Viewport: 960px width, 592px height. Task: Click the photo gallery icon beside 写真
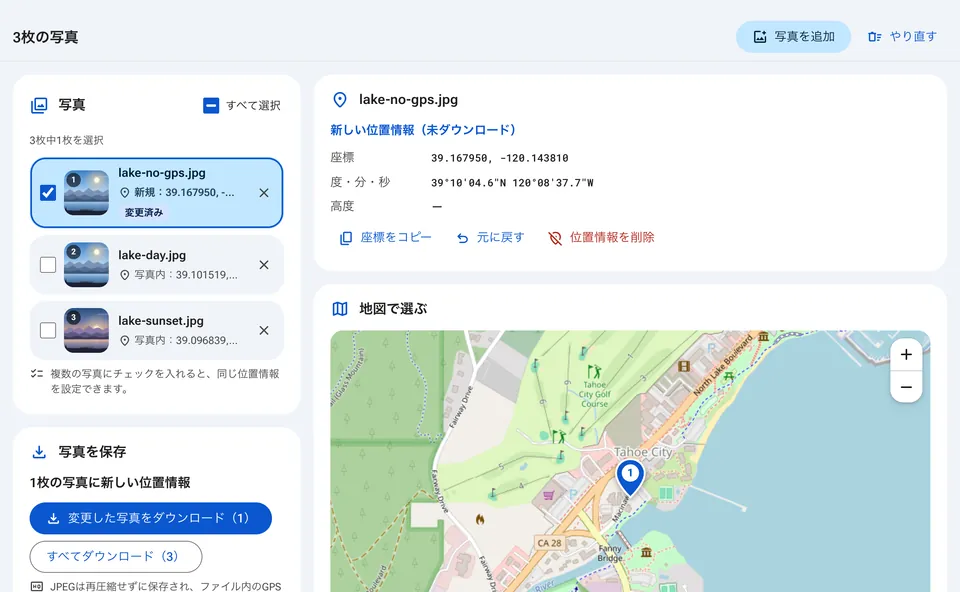click(39, 105)
